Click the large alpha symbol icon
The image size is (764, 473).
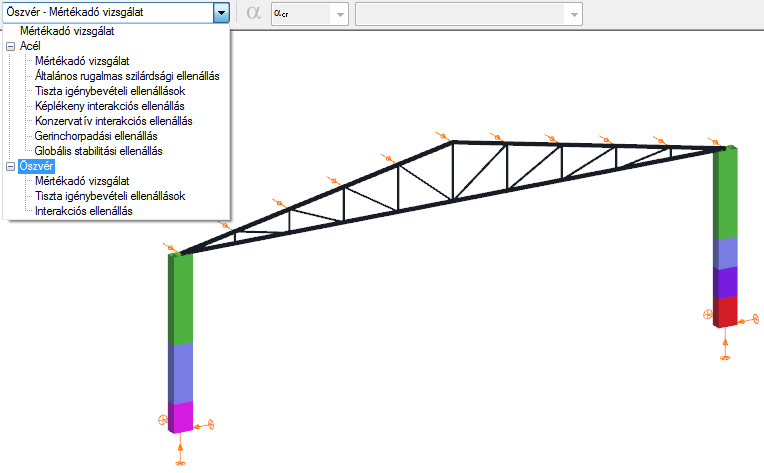click(x=254, y=13)
